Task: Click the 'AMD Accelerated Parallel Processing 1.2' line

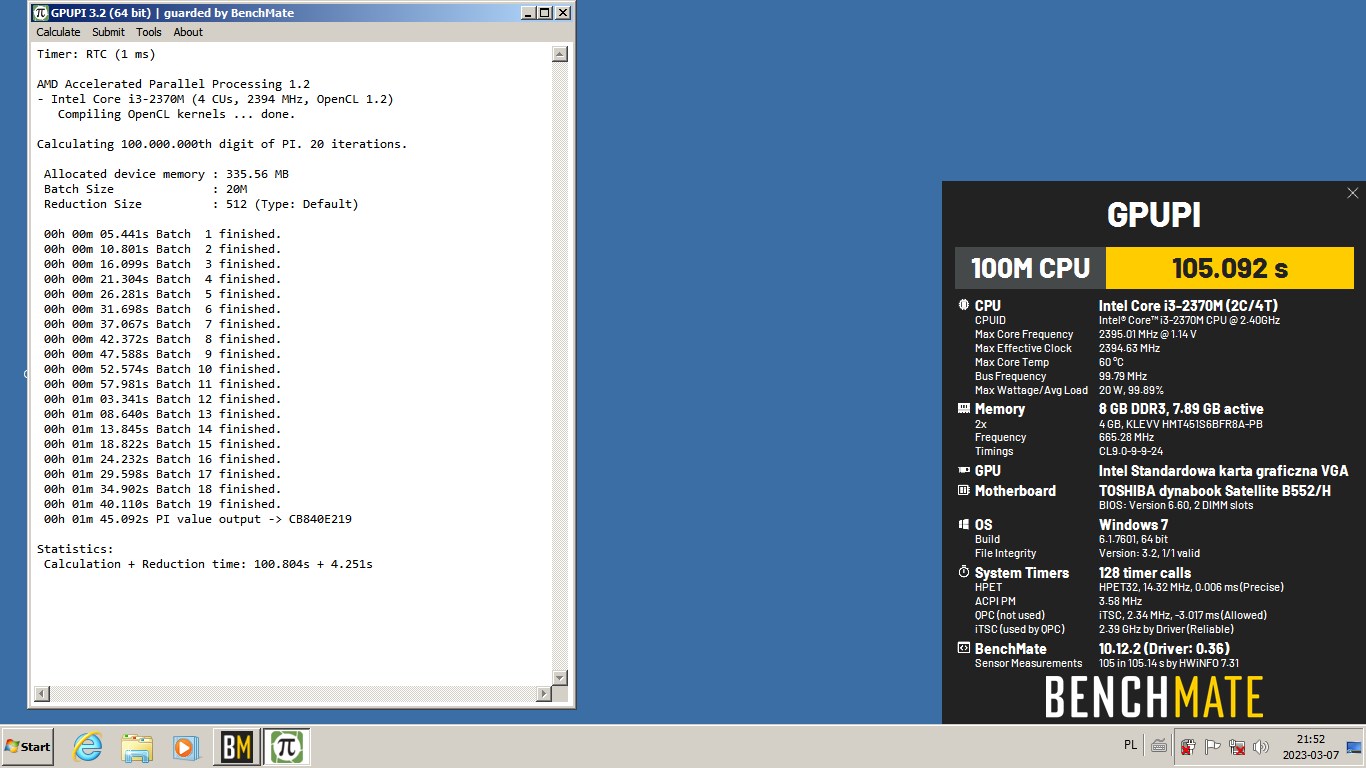Action: (x=173, y=84)
